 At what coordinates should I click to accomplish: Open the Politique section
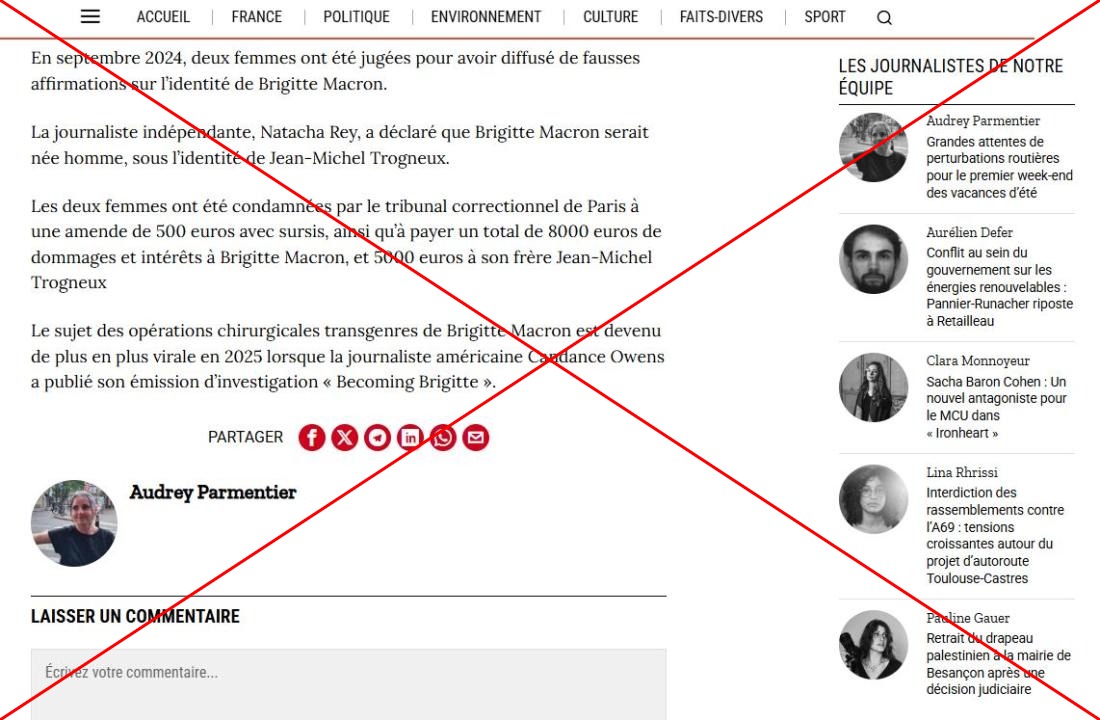[356, 17]
